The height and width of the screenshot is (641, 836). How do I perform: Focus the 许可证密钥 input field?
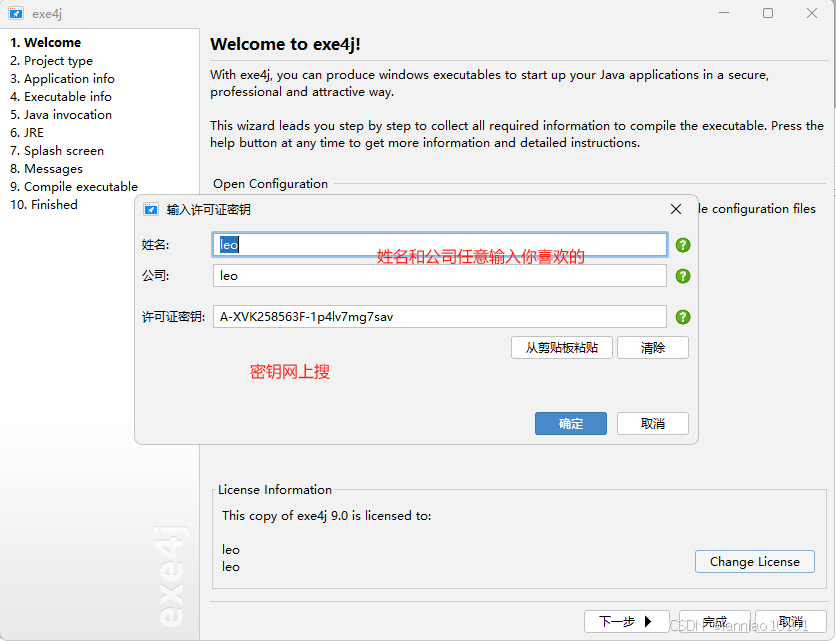click(x=440, y=317)
